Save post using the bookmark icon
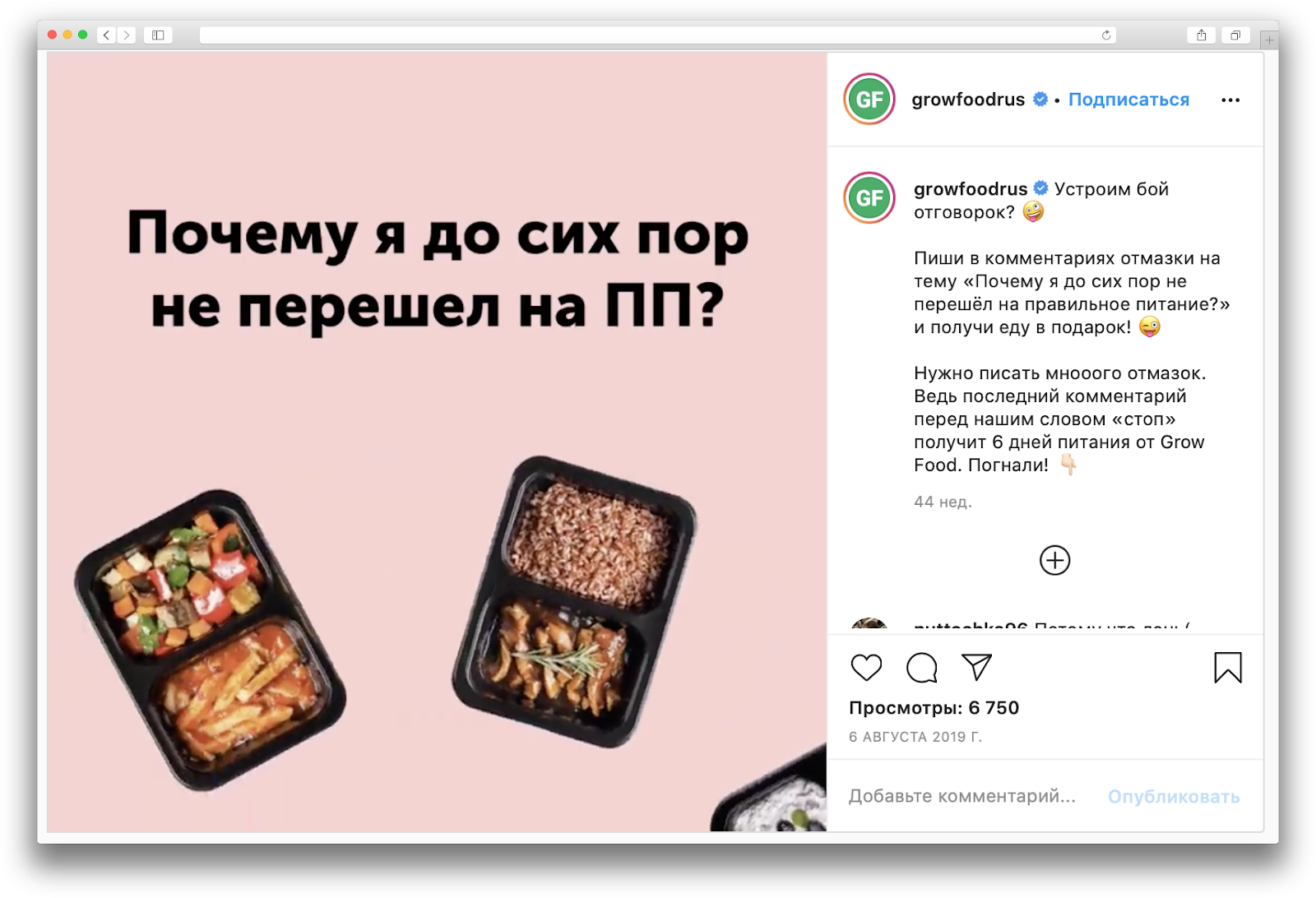The height and width of the screenshot is (898, 1316). [x=1227, y=667]
